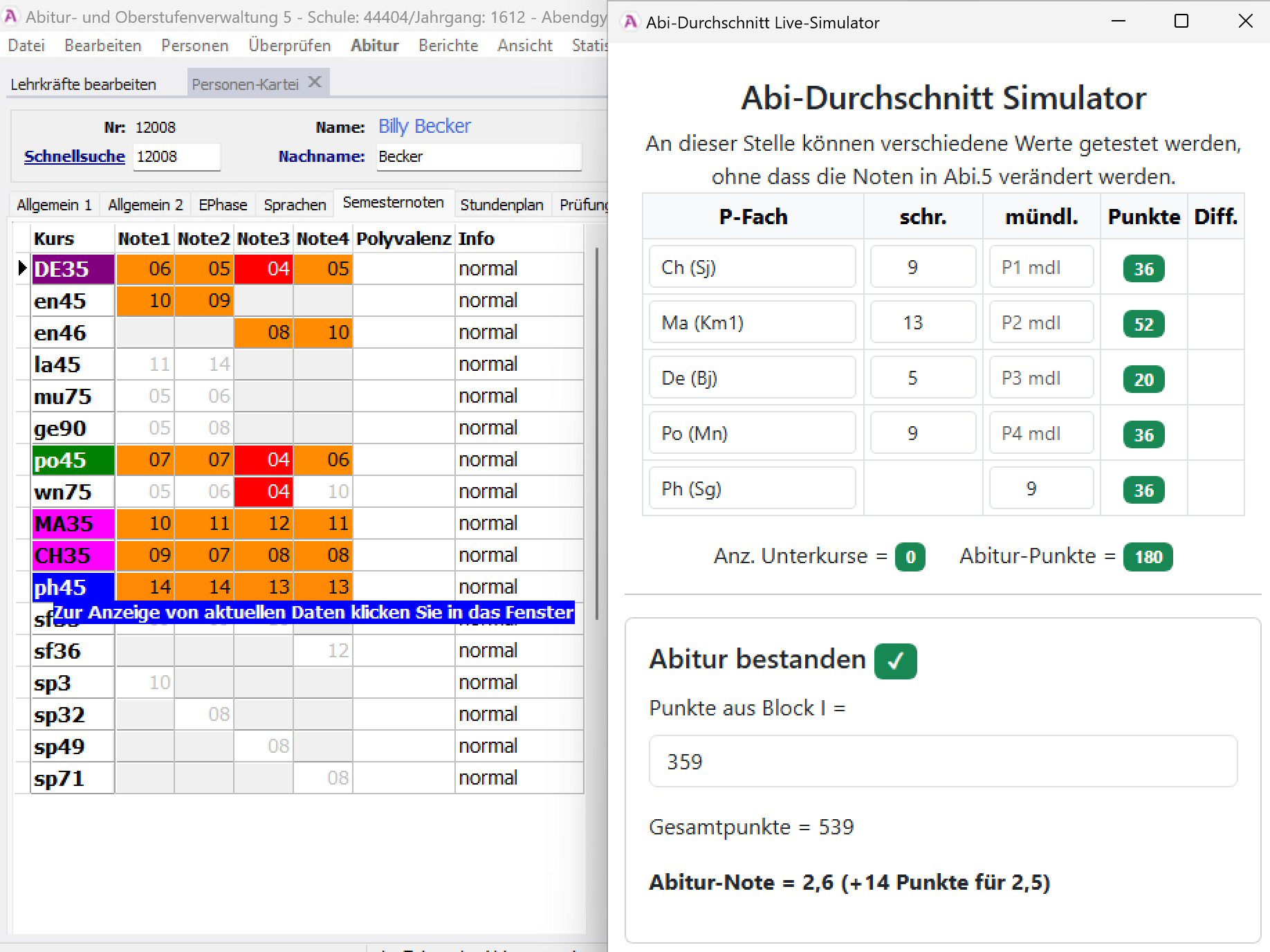Click the Ma Punkte badge showing 52
1270x952 pixels.
pos(1143,324)
